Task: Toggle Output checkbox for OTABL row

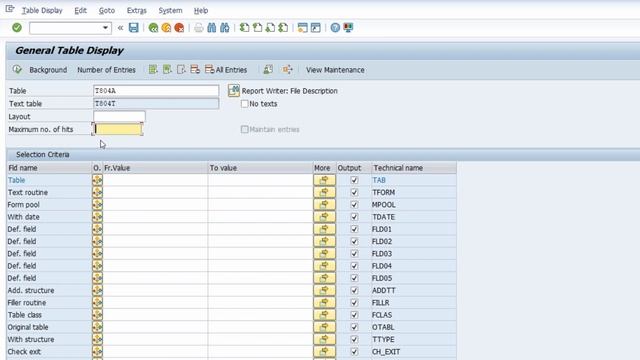Action: pyautogui.click(x=354, y=327)
